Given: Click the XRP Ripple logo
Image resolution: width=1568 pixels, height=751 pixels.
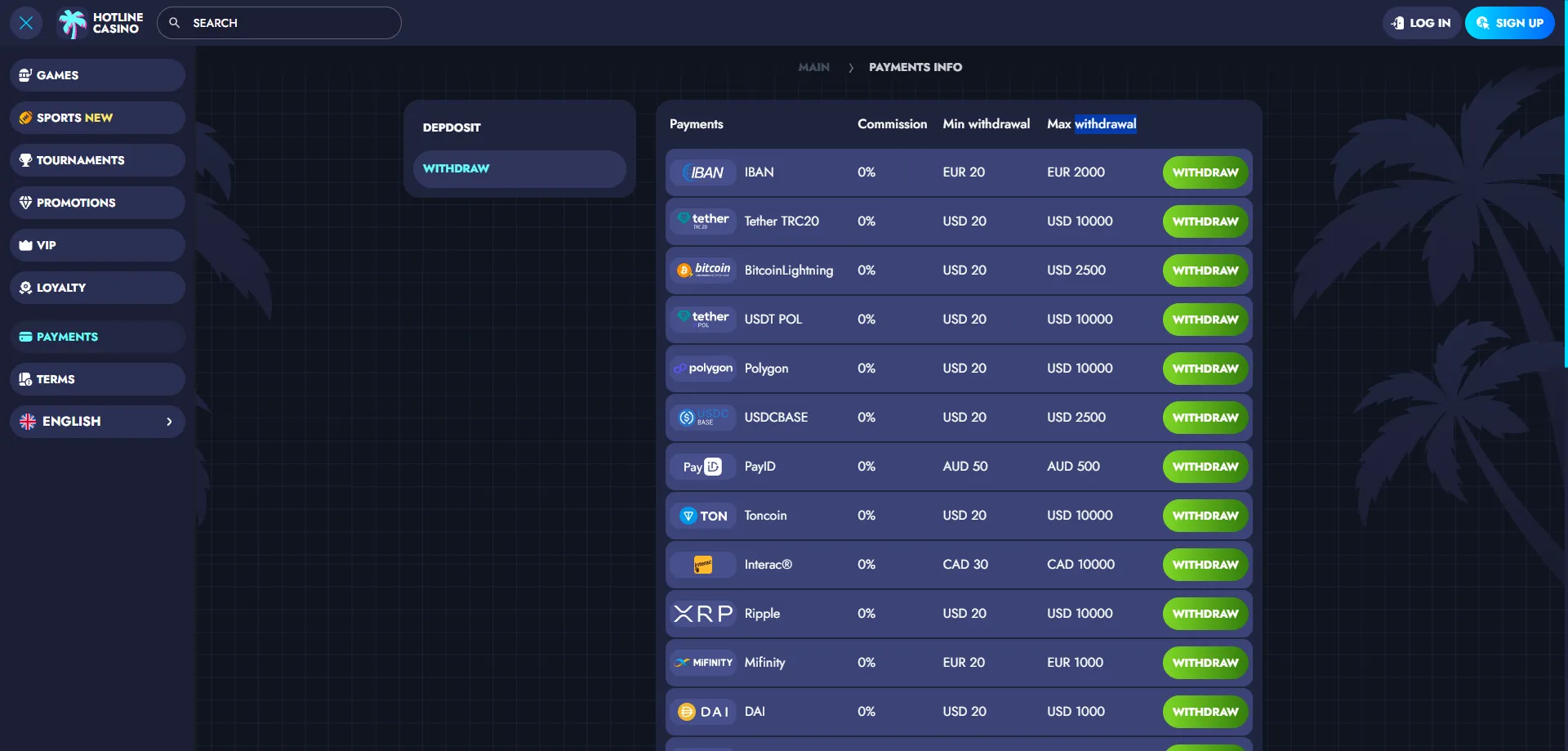Looking at the screenshot, I should click(703, 614).
